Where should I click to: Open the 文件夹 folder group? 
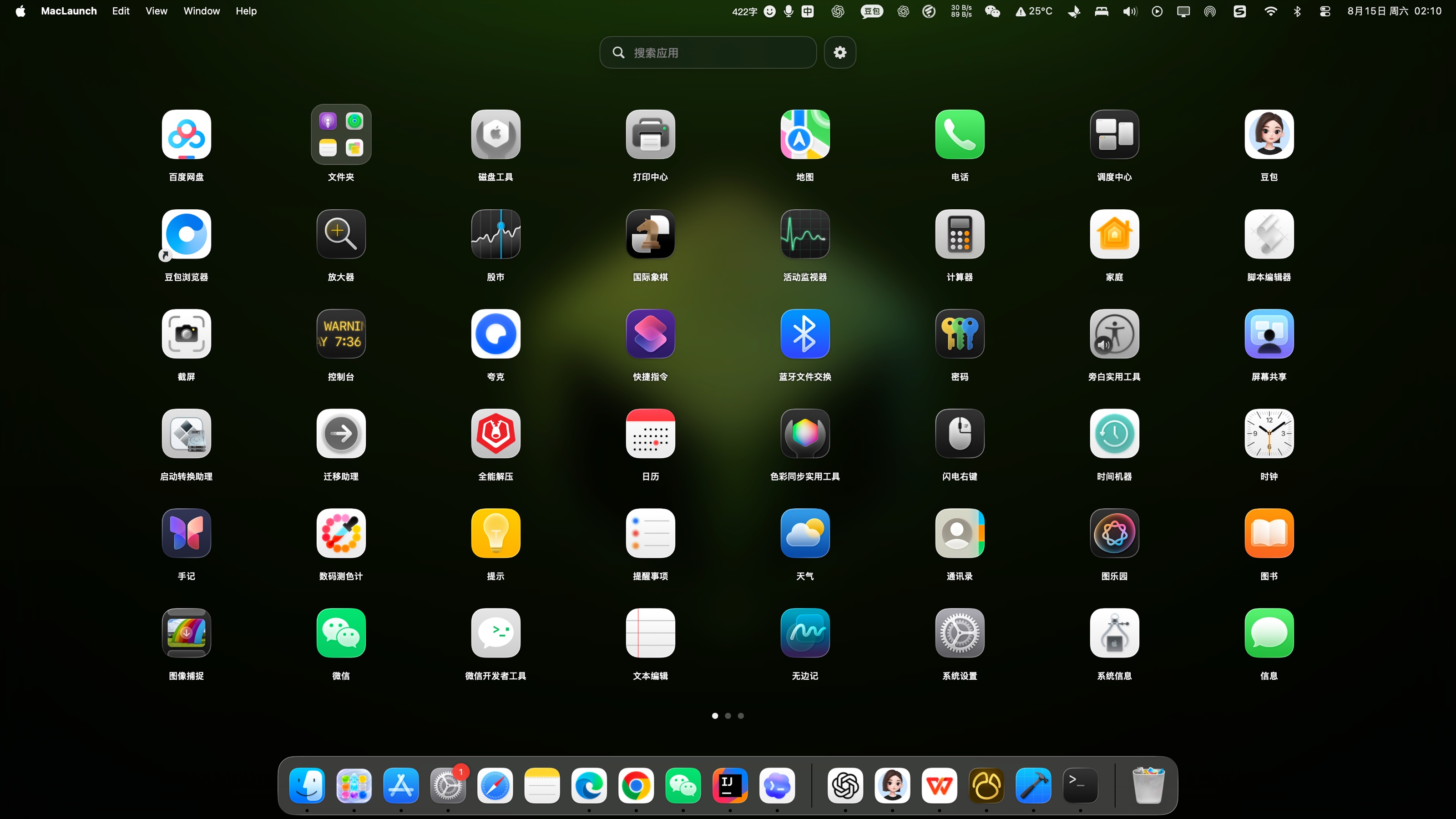tap(341, 135)
